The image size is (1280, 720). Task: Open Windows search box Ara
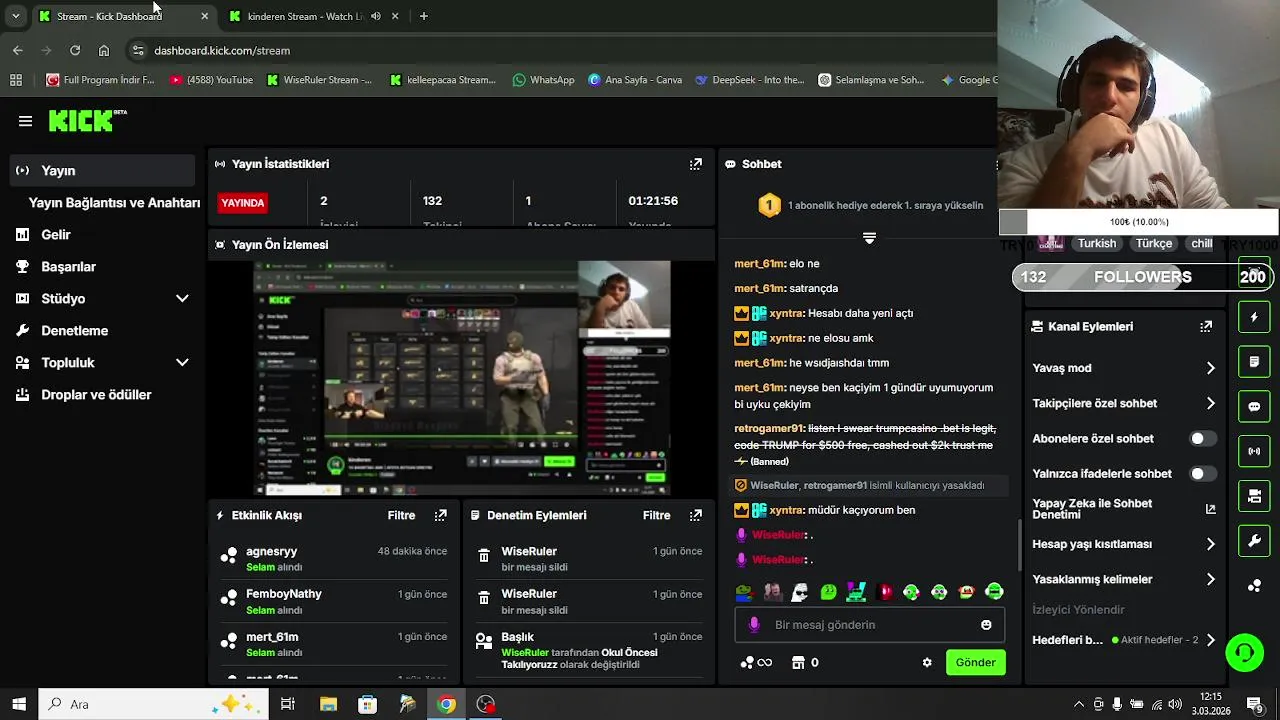click(153, 704)
